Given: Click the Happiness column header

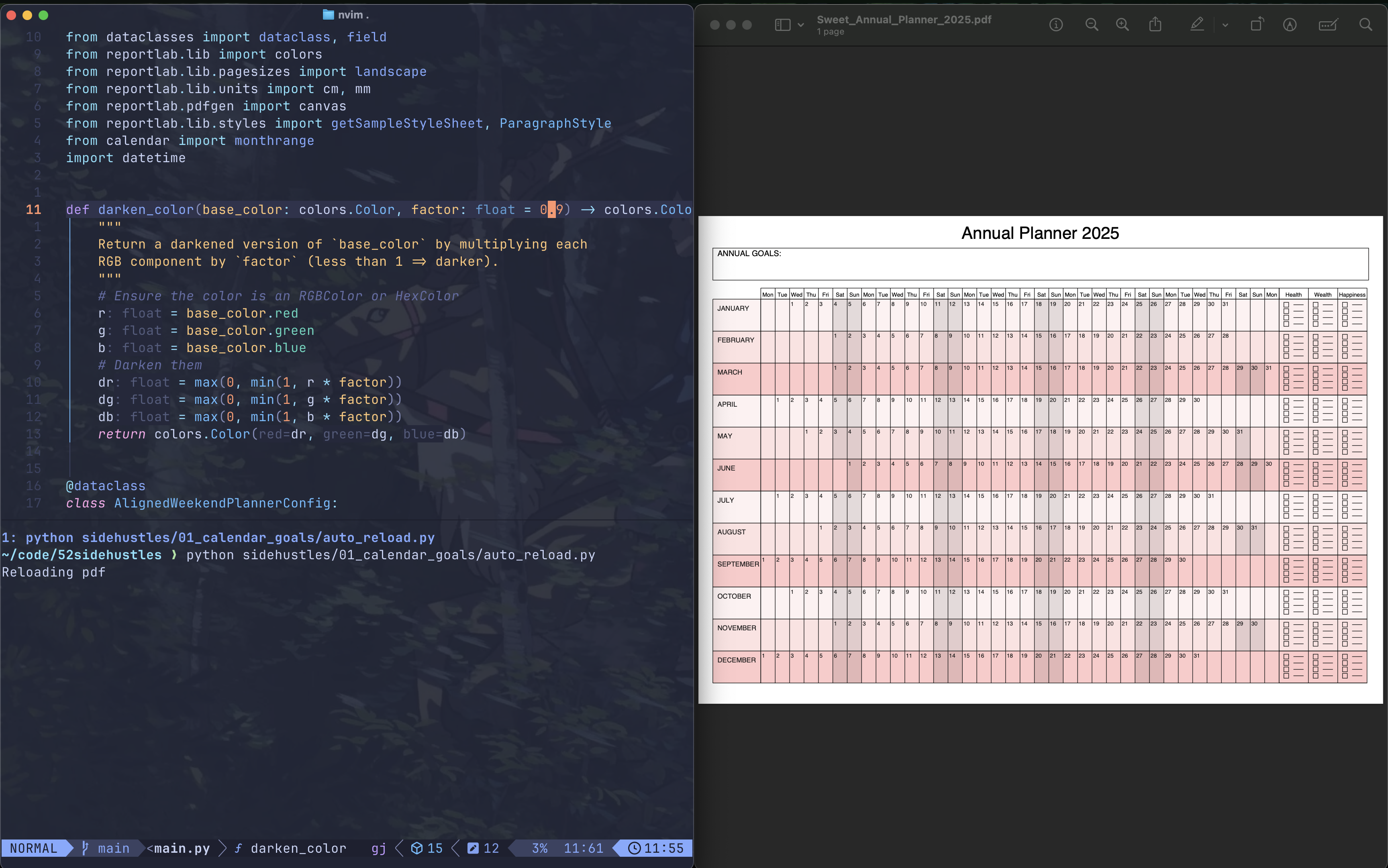Looking at the screenshot, I should [1352, 295].
